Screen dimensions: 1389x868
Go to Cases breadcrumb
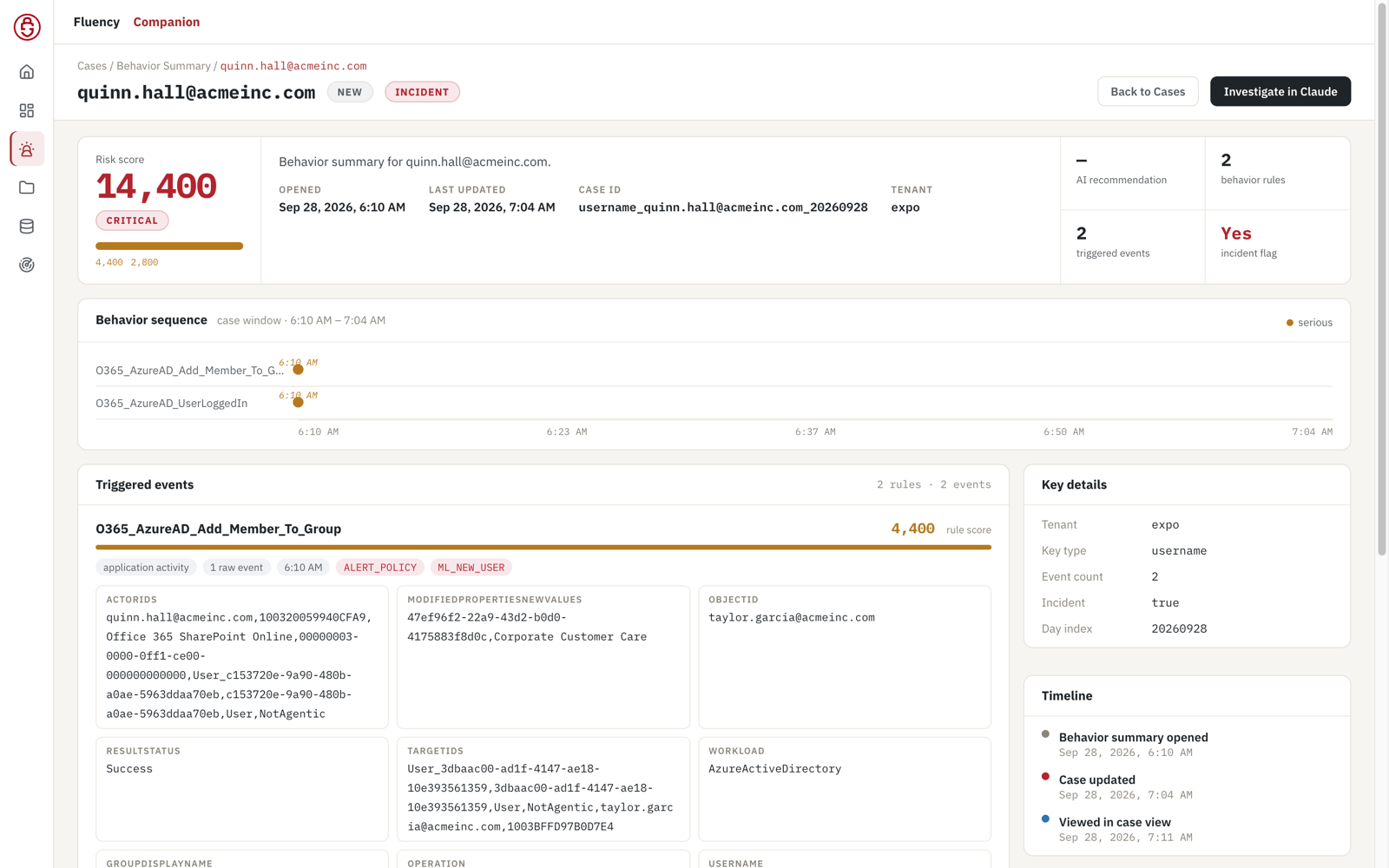[x=92, y=66]
